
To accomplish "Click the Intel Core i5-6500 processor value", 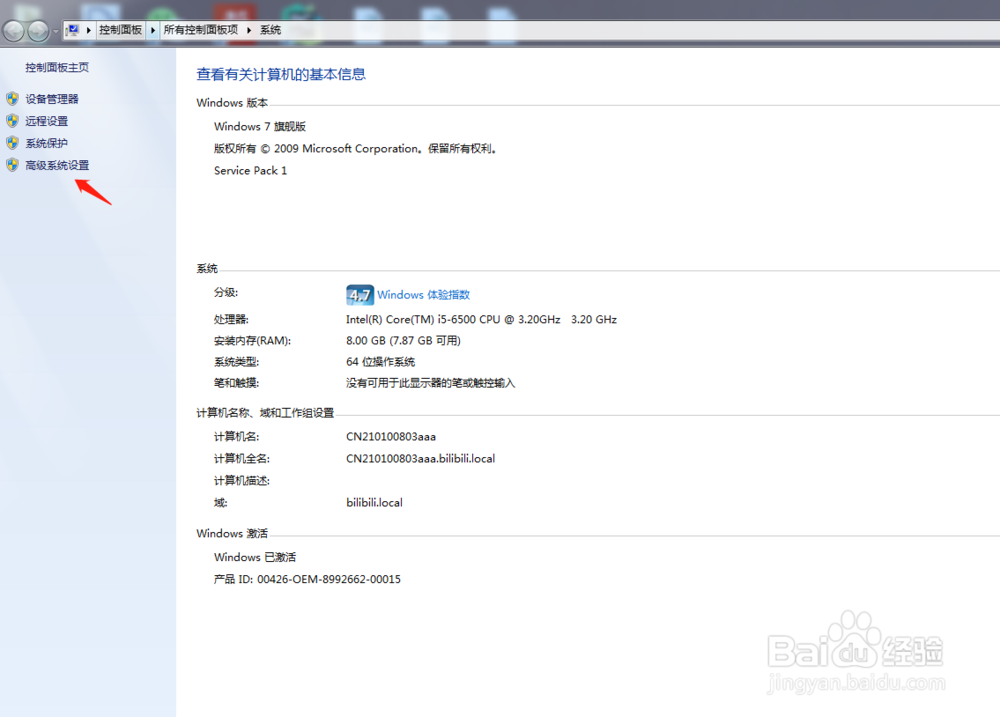I will point(482,319).
